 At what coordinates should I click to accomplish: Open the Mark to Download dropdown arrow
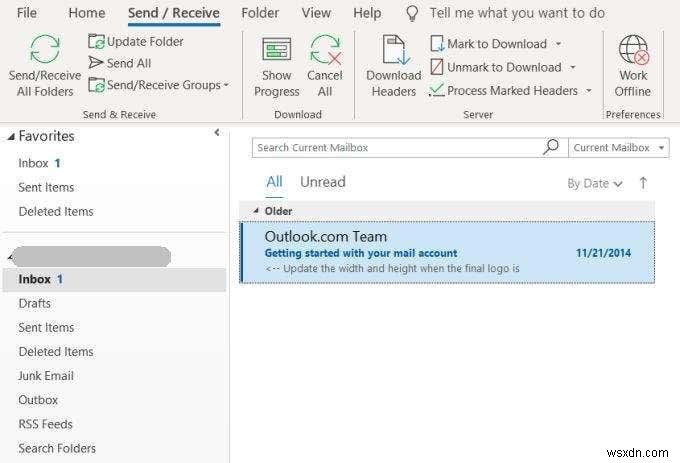(559, 44)
